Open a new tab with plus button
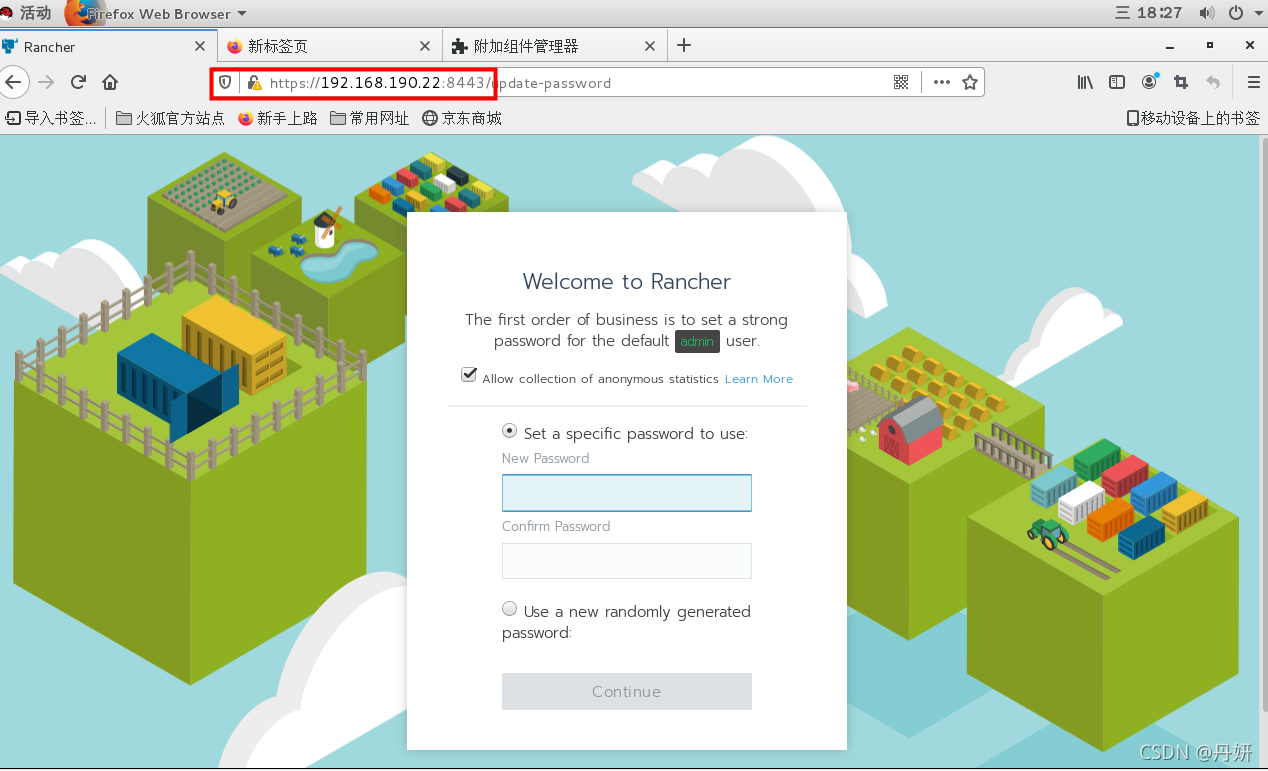The width and height of the screenshot is (1268, 771). 684,45
